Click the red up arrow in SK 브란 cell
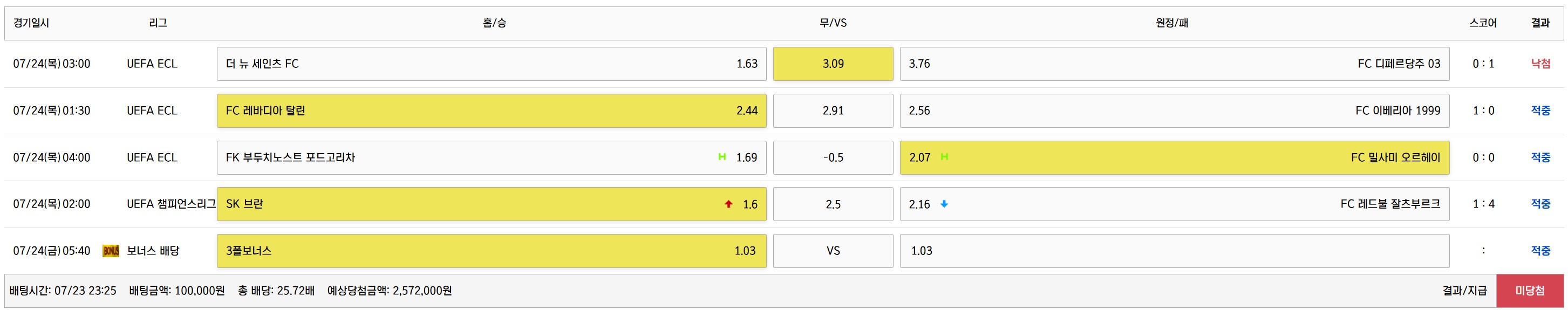 [728, 204]
